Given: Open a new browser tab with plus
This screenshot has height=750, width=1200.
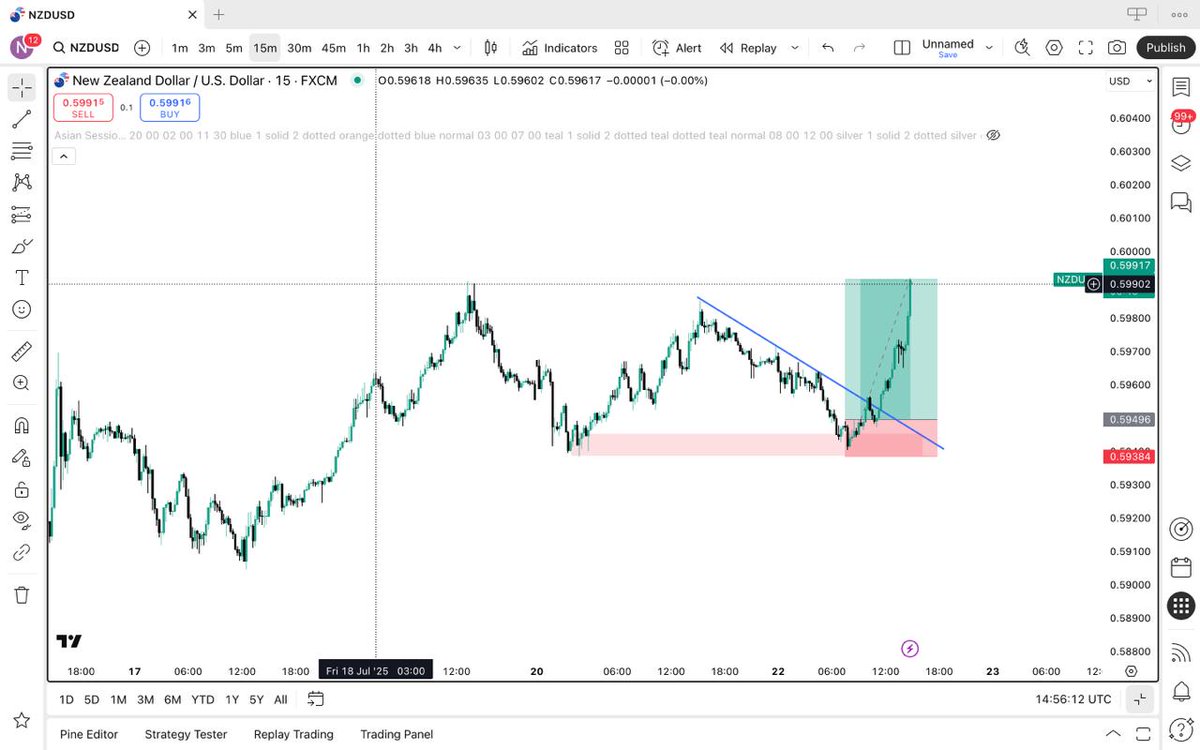Looking at the screenshot, I should pyautogui.click(x=219, y=14).
